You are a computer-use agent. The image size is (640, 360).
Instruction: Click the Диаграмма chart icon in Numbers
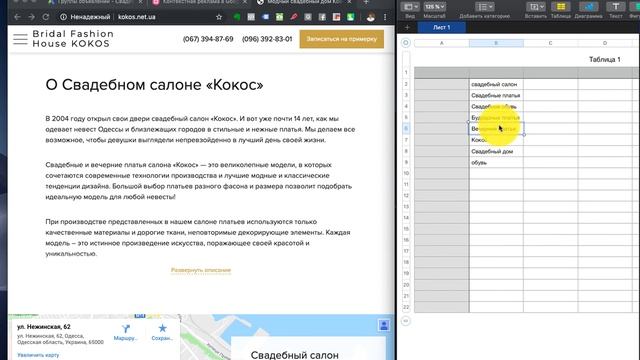tap(588, 7)
